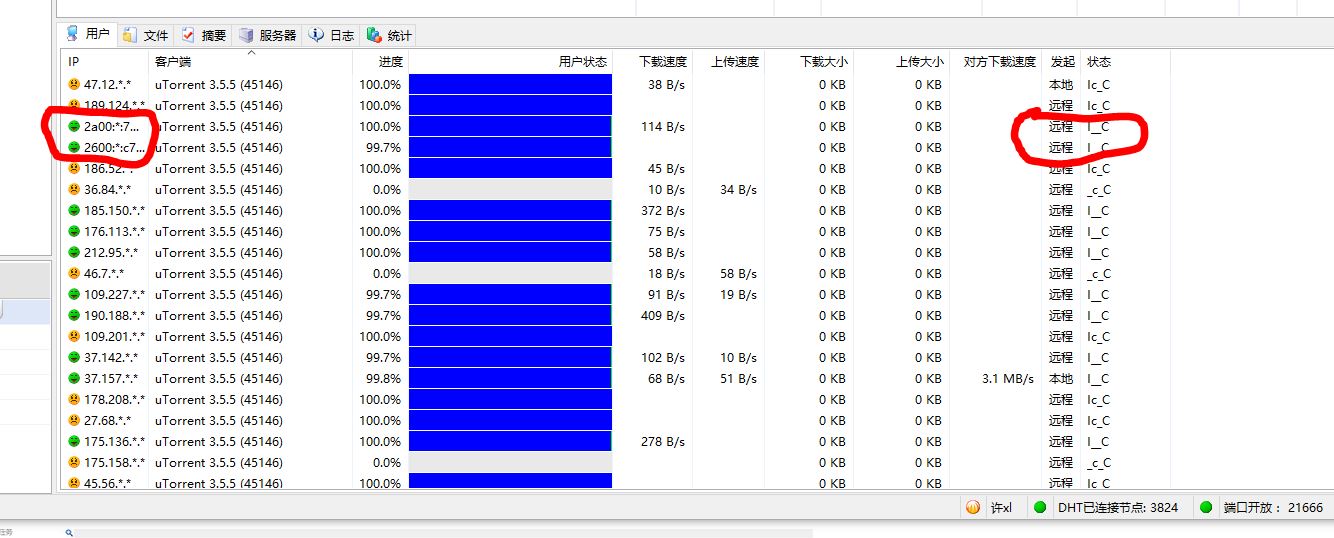
Task: Sort the list by 下载速度 column header
Action: [x=662, y=62]
